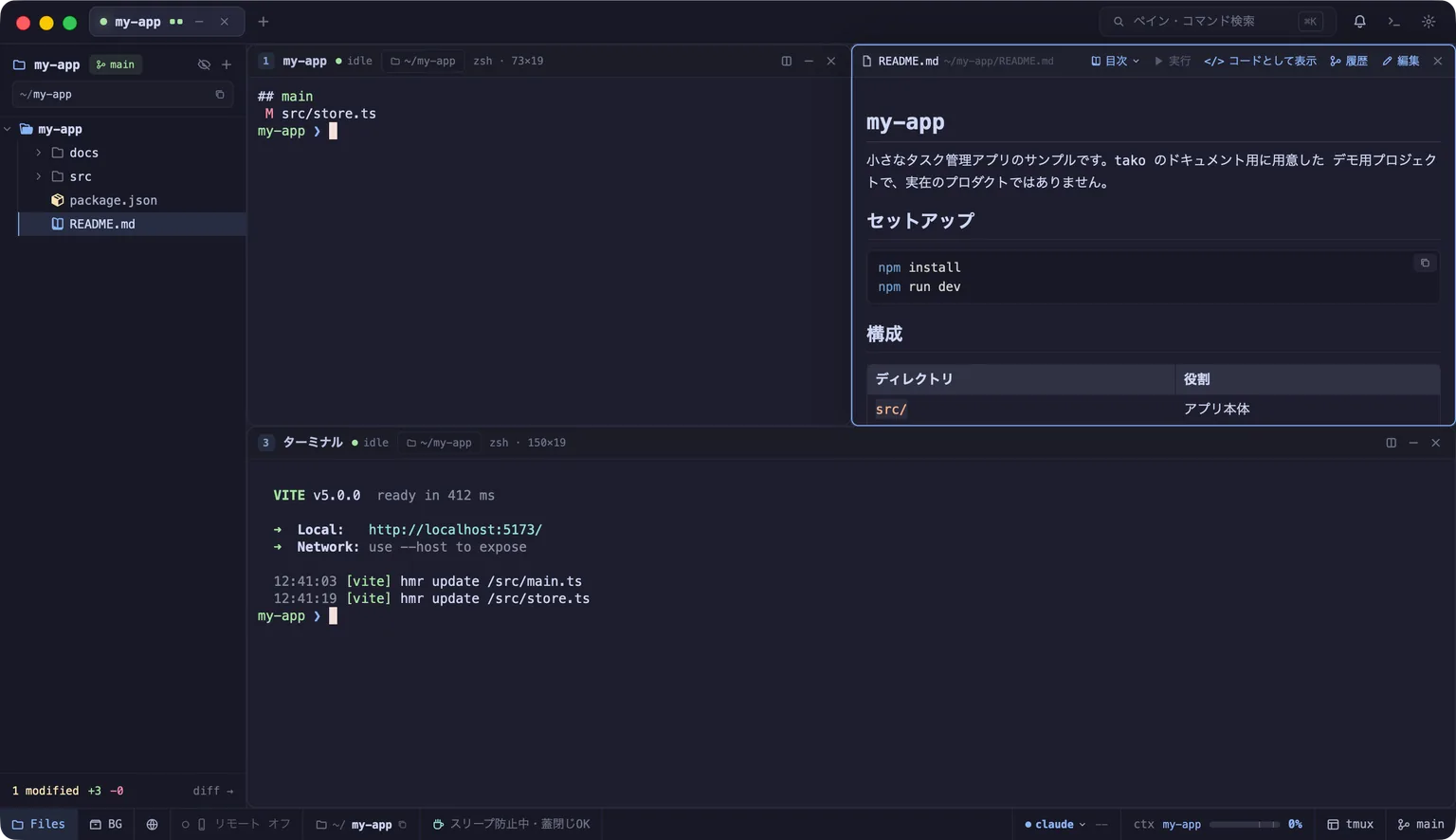Viewport: 1456px width, 840px height.
Task: Click the terminal prompt icon in top bar
Action: click(x=1393, y=21)
